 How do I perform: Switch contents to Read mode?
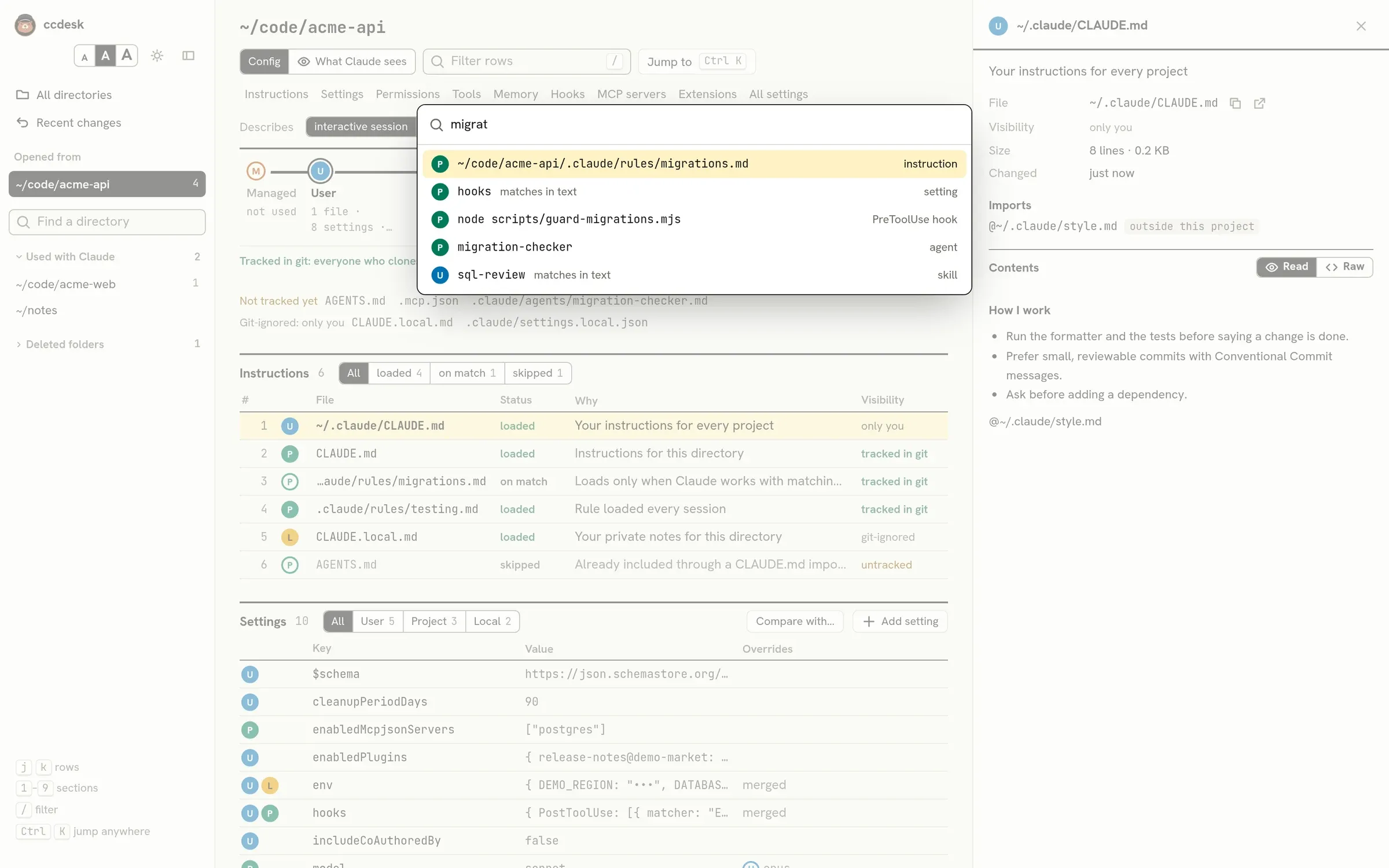point(1287,267)
